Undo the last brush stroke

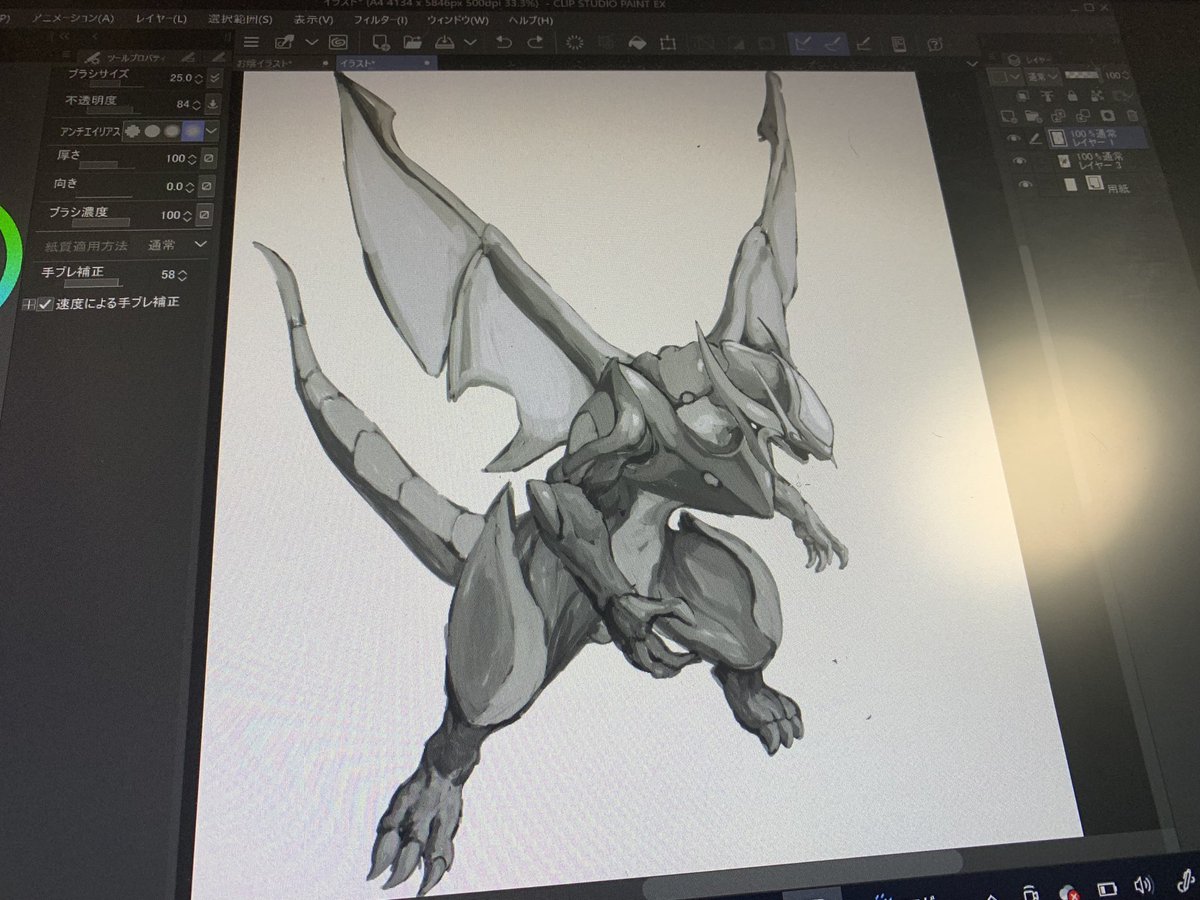504,42
